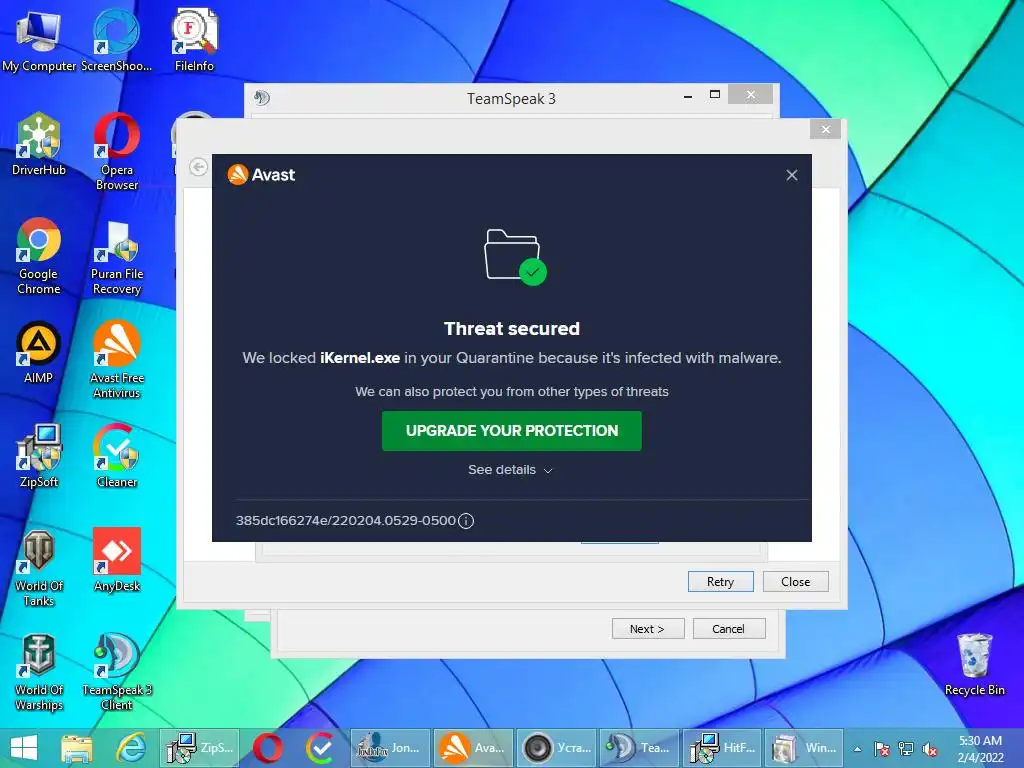This screenshot has height=768, width=1024.
Task: Open the DriverHub desktop icon
Action: (x=39, y=144)
